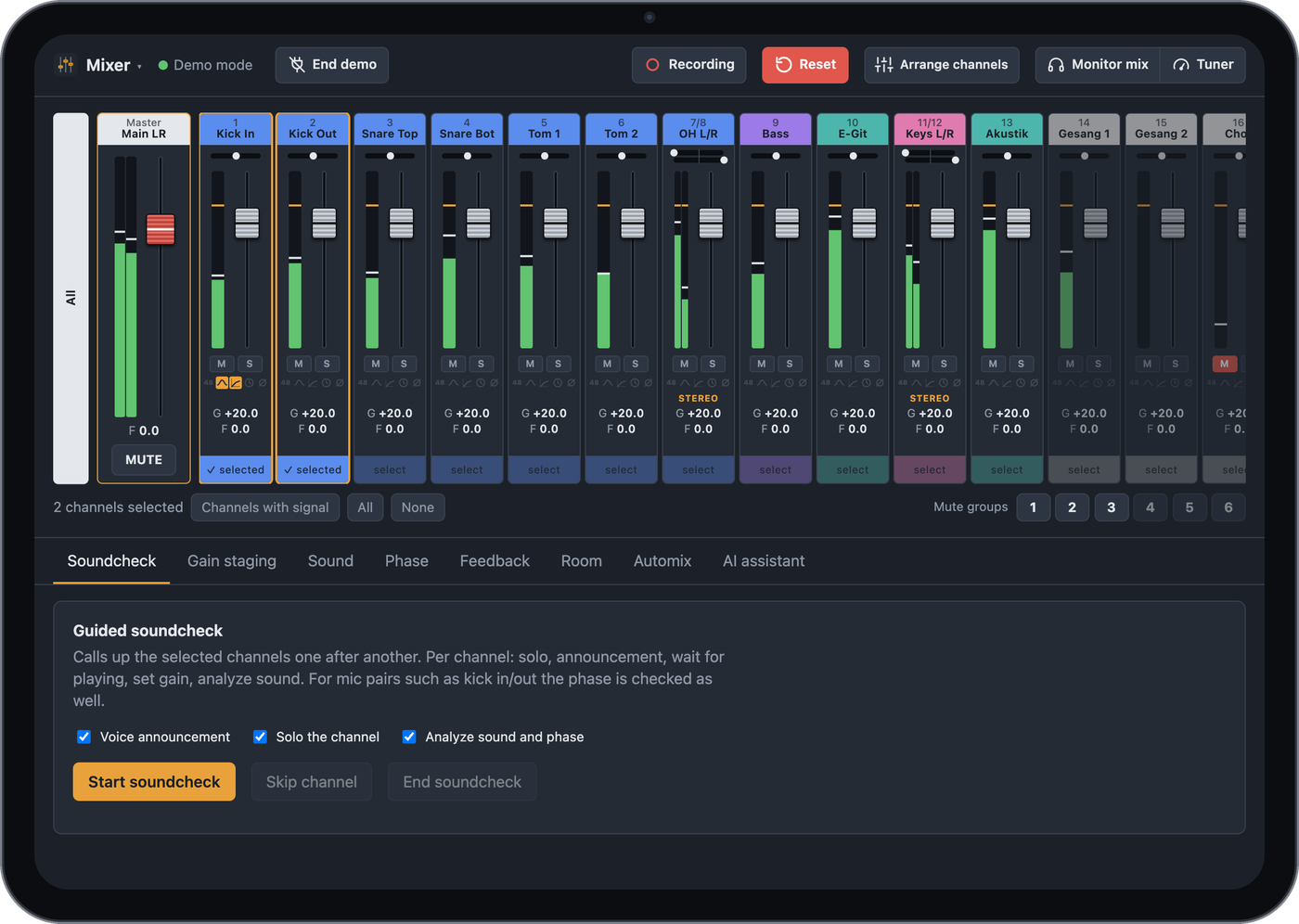Image resolution: width=1299 pixels, height=924 pixels.
Task: Toggle the compressor icon on Kick In channel
Action: click(x=236, y=383)
